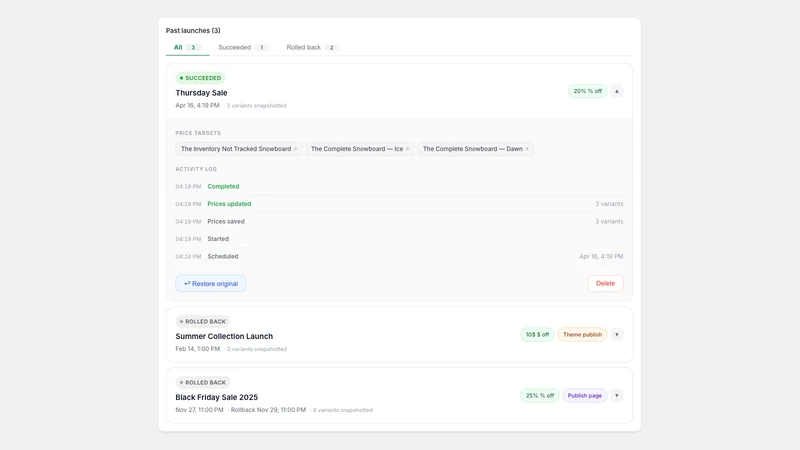This screenshot has height=450, width=800.
Task: Click the 6 variants snapshotted text
Action: 342,410
